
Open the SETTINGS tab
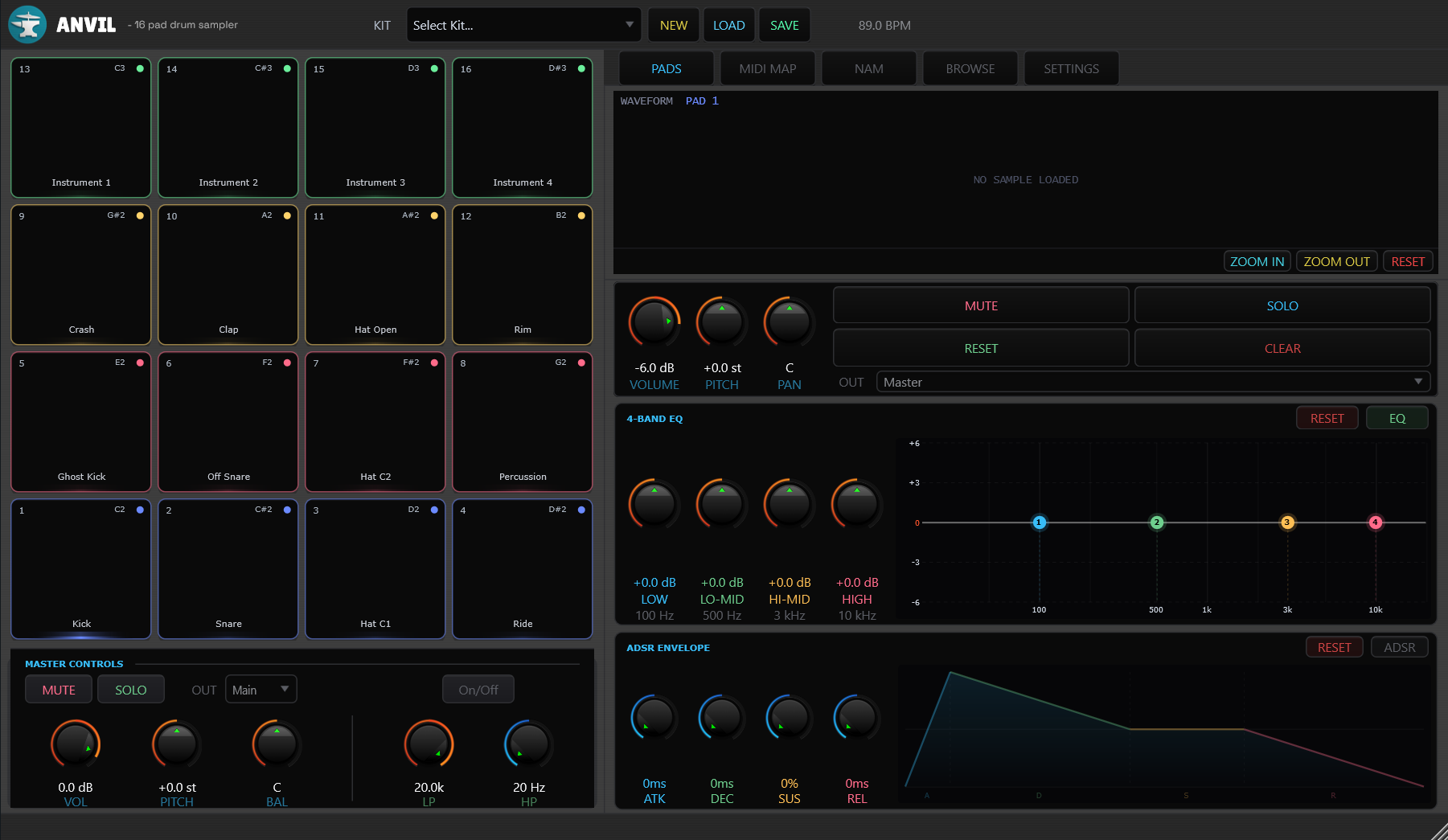pos(1072,68)
